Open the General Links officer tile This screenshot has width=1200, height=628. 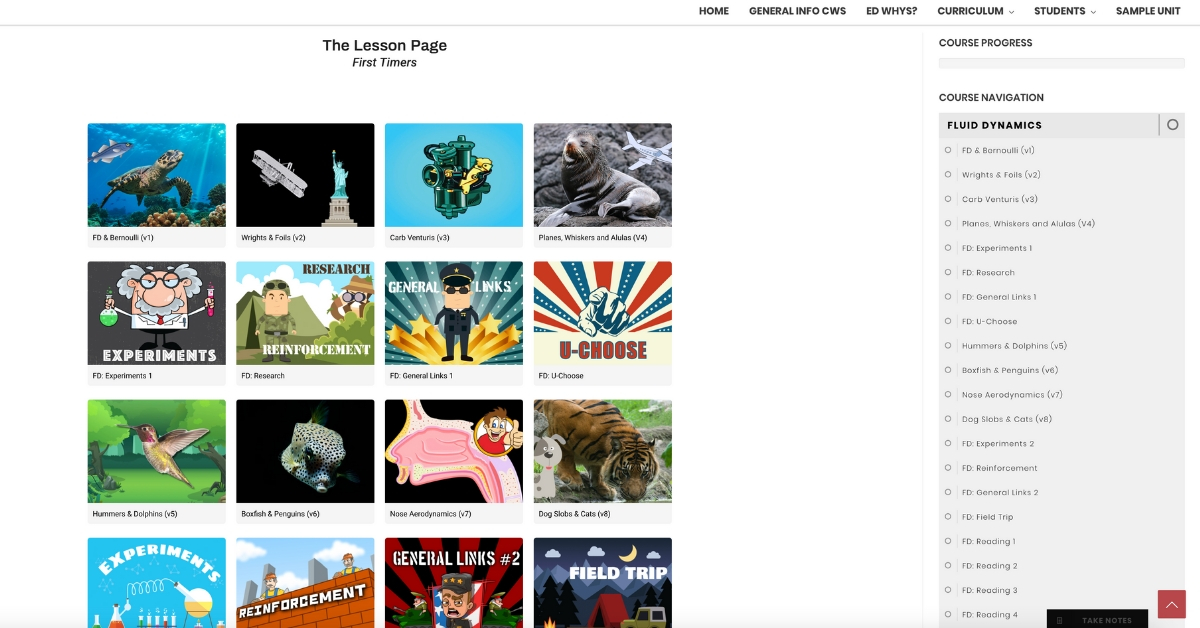click(x=454, y=313)
